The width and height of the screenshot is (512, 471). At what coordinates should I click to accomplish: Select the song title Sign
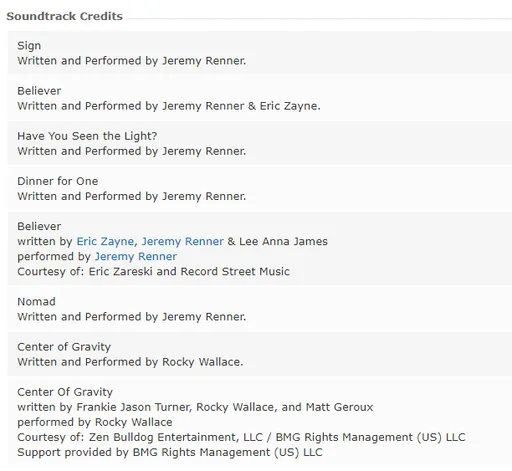pos(29,46)
